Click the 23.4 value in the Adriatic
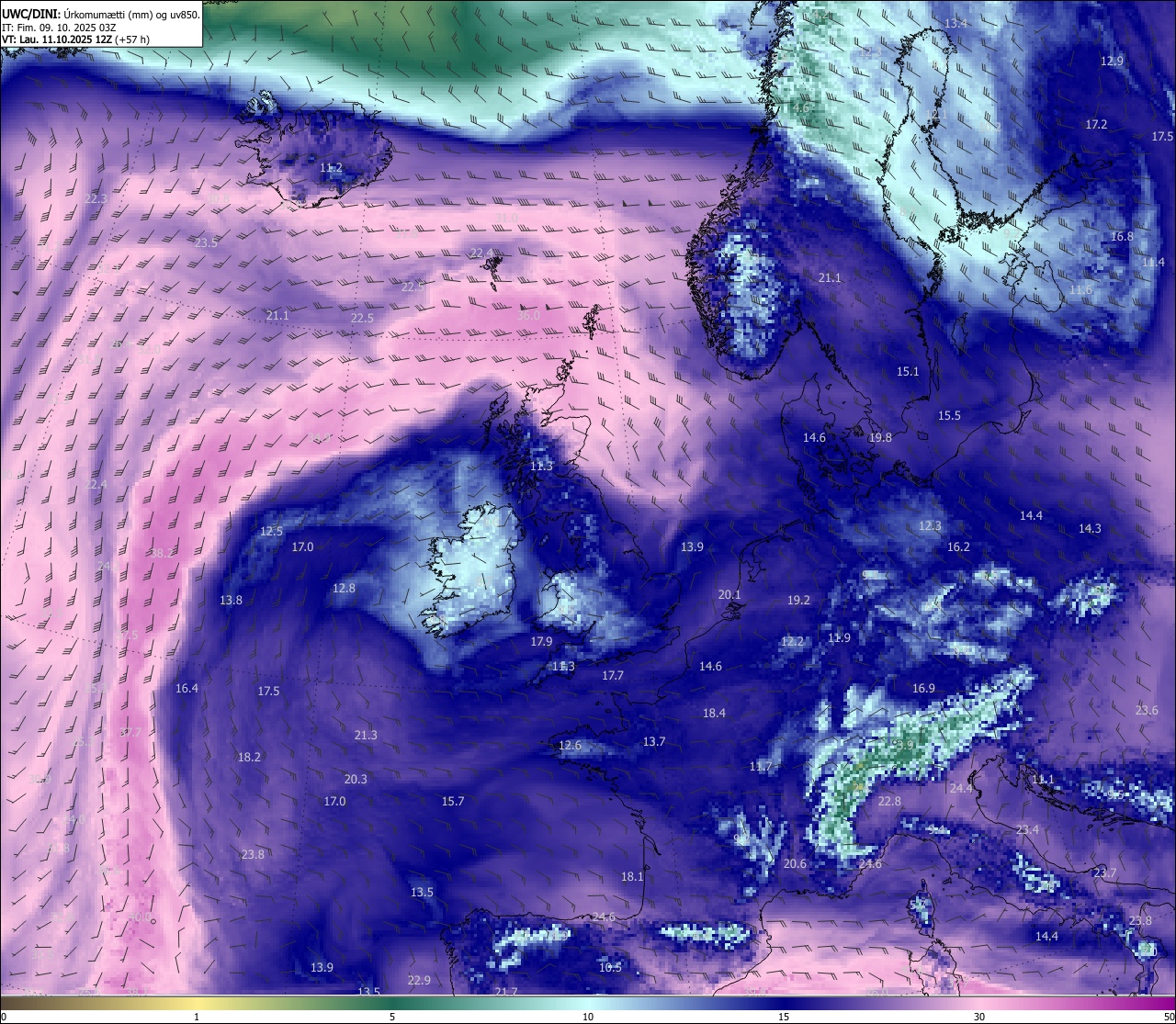 pos(1027,829)
